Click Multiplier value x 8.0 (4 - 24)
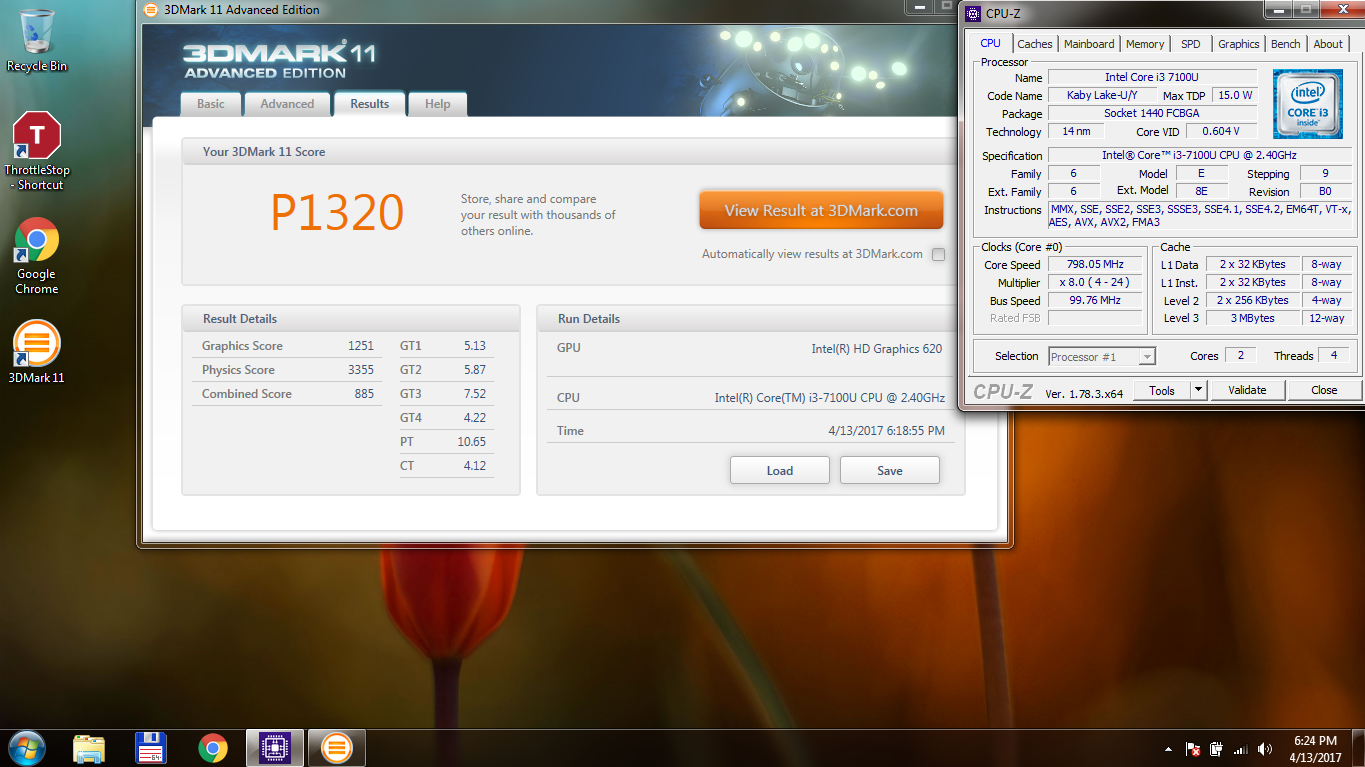This screenshot has width=1365, height=767. tap(1095, 283)
